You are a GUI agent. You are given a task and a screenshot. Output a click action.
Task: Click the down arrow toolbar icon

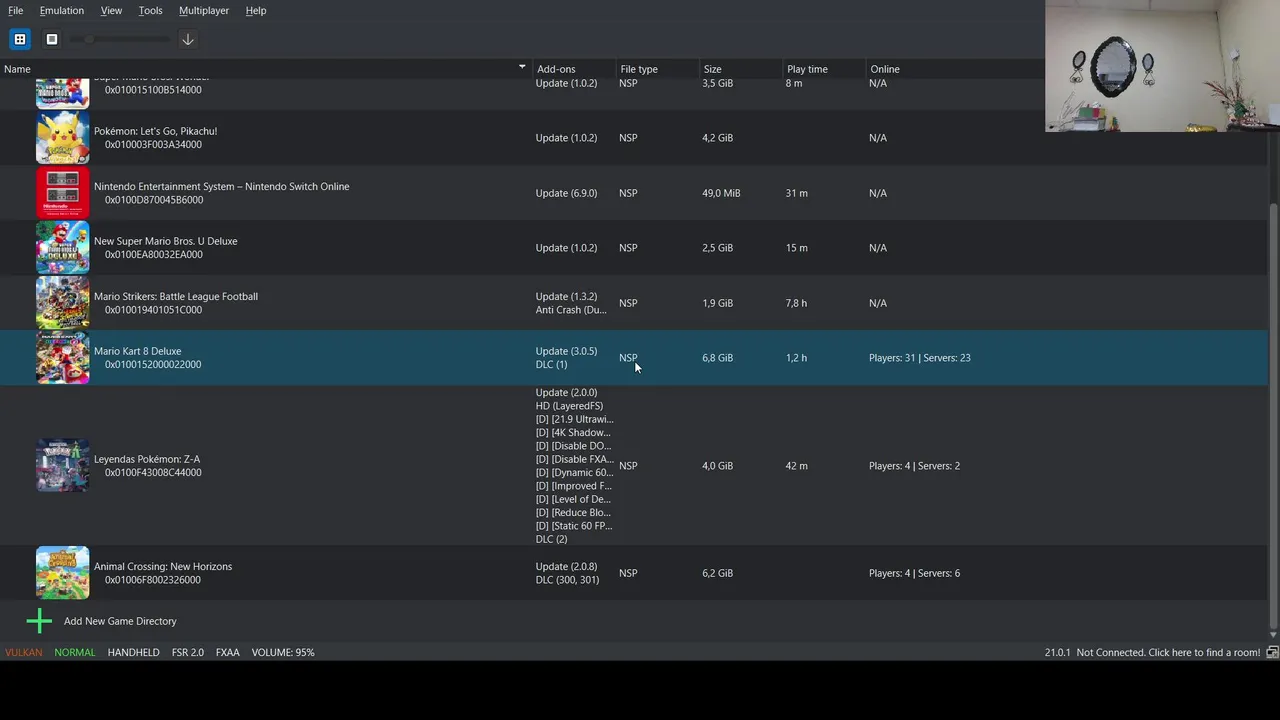pyautogui.click(x=187, y=39)
